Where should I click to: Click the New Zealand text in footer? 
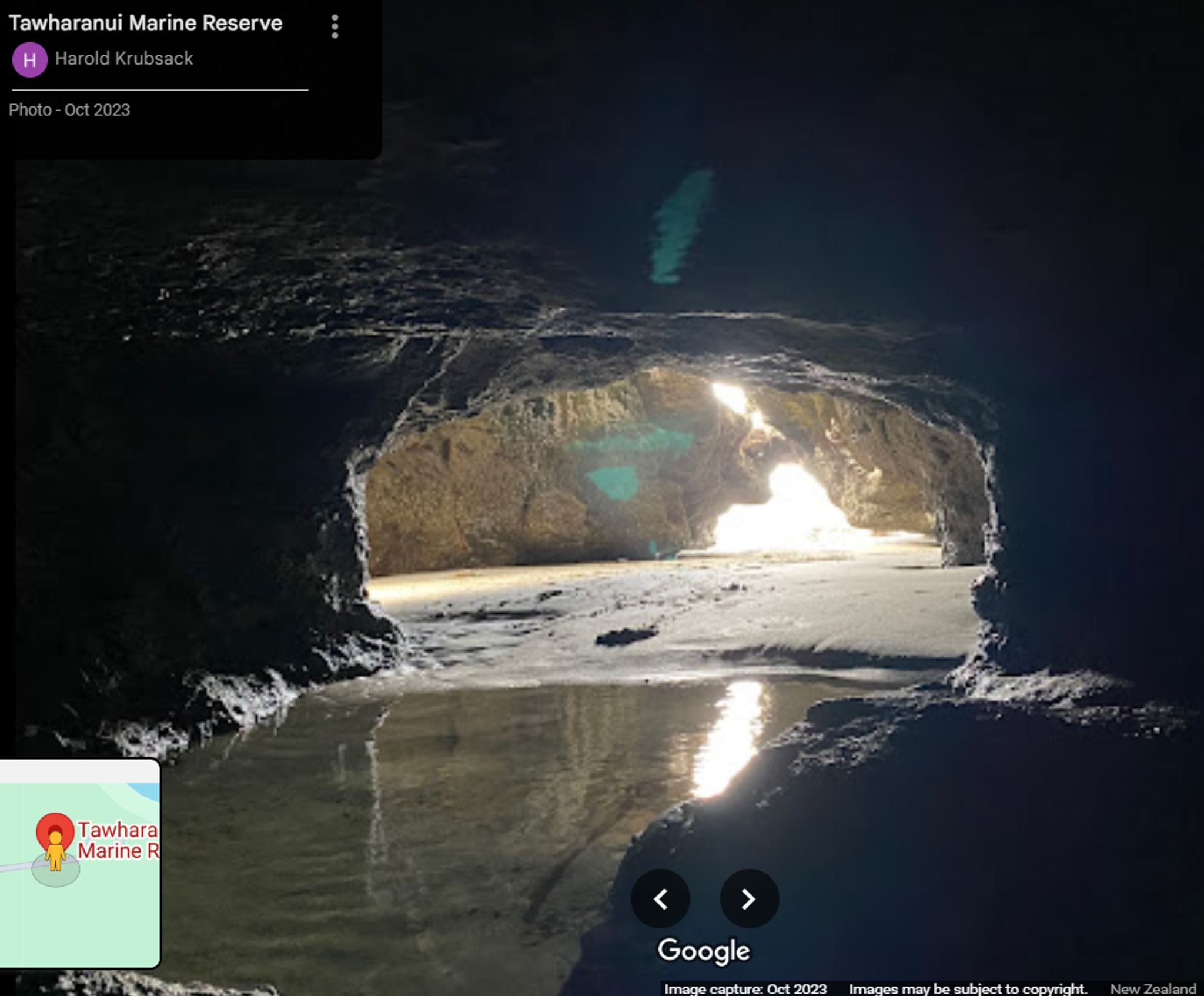pyautogui.click(x=1152, y=989)
